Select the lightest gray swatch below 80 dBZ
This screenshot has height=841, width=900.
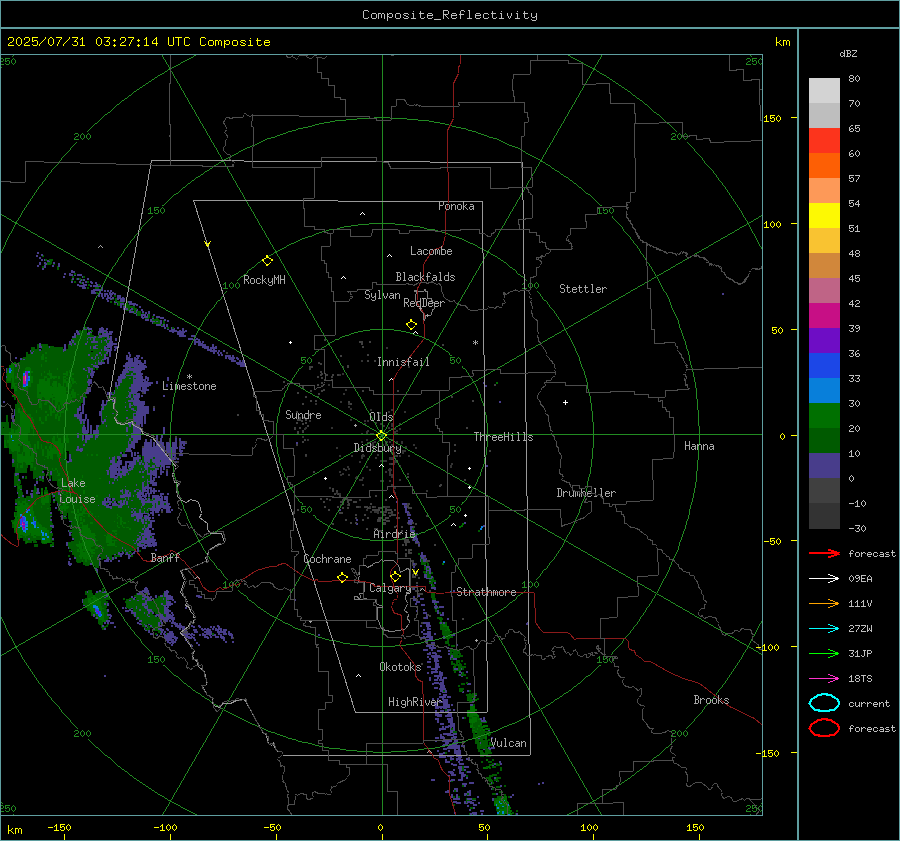[x=824, y=91]
